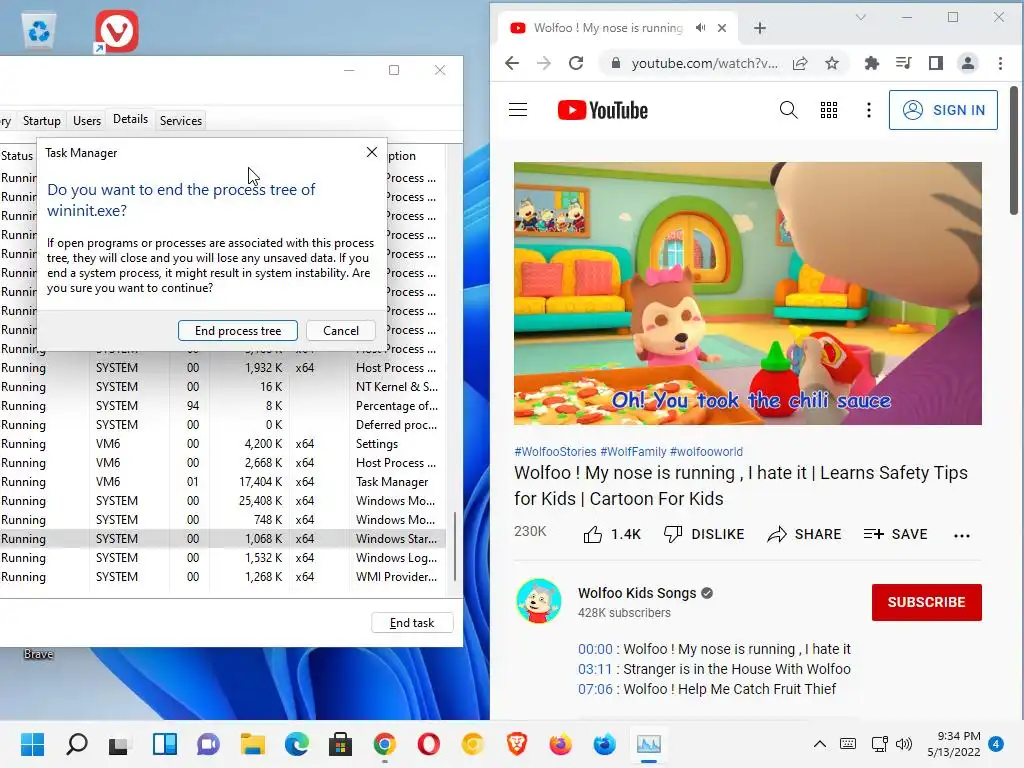Open the Wolfoo Kids Songs channel avatar
This screenshot has height=768, width=1024.
tap(539, 601)
